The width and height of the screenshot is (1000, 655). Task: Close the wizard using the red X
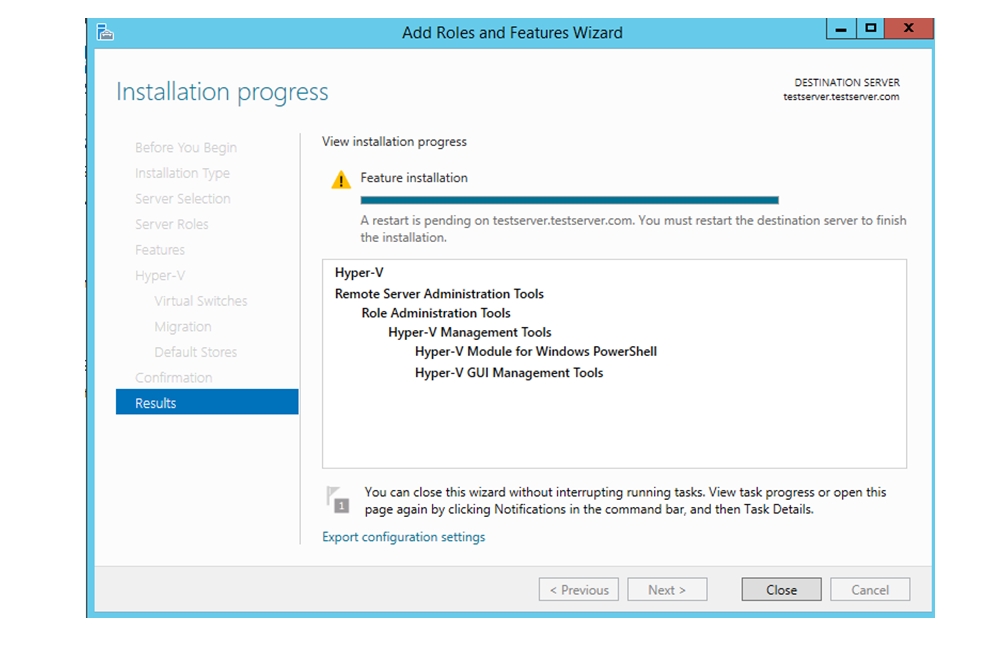tap(908, 29)
